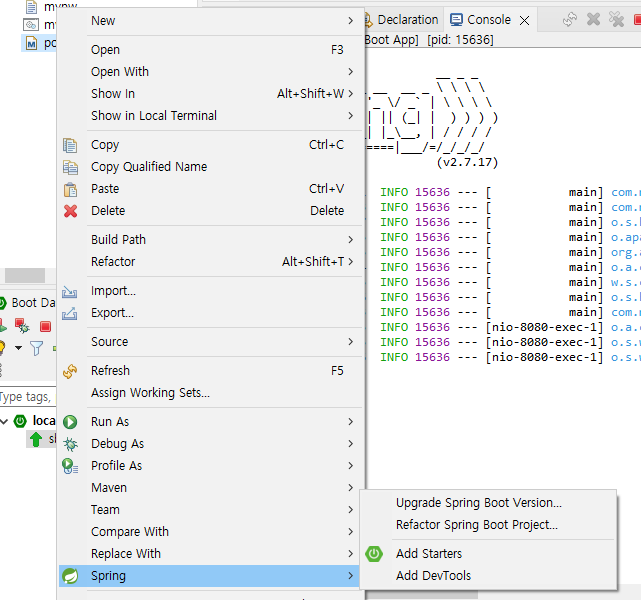Switch to the Declaration tab
Viewport: 641px width, 600px height.
[403, 20]
